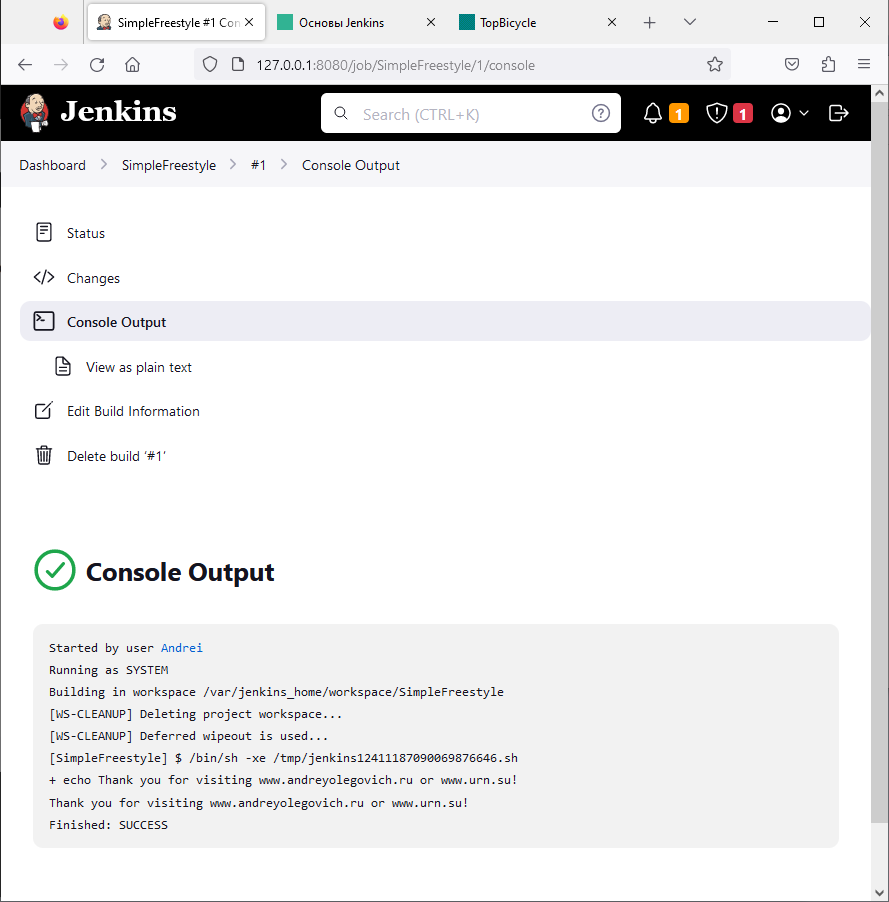Open the SimpleFreestyle breadcrumb link
Image resolution: width=889 pixels, height=902 pixels.
point(169,165)
